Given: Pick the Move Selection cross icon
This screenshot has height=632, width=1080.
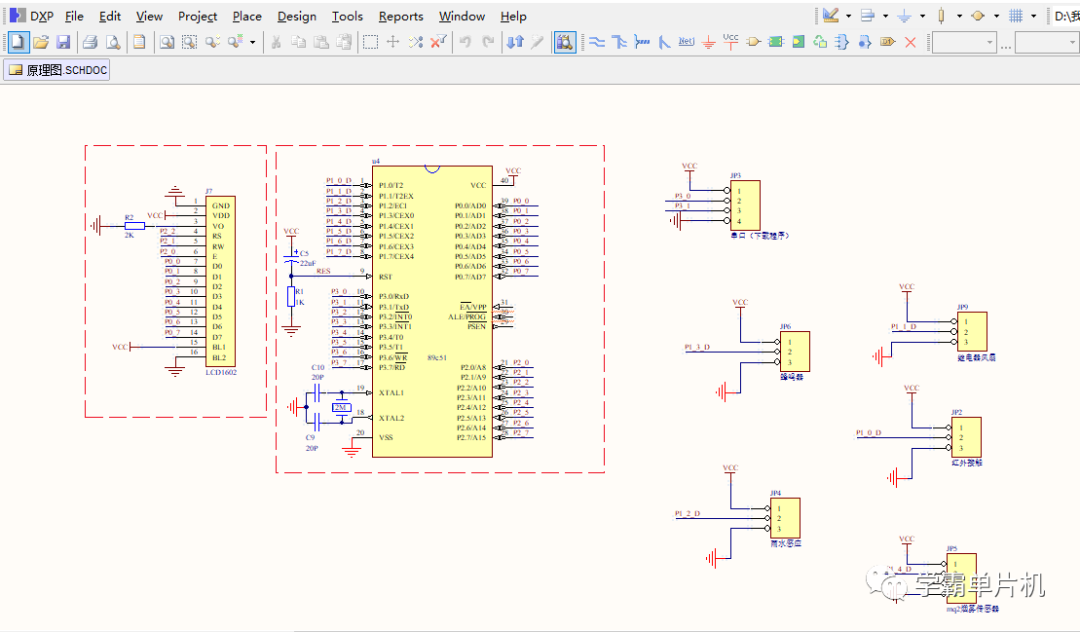Looking at the screenshot, I should [x=393, y=42].
